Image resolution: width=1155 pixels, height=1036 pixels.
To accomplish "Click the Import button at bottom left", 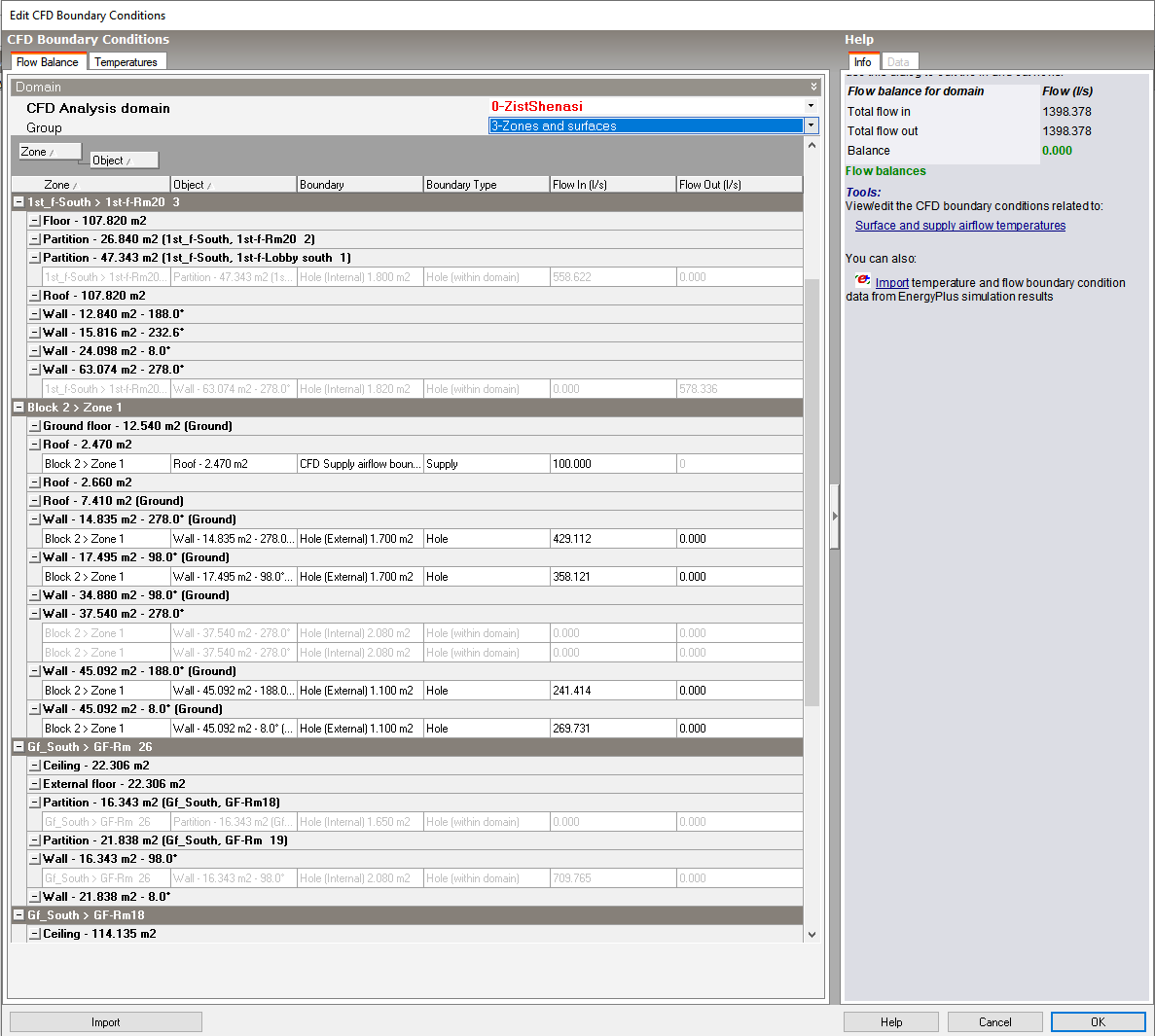I will (105, 1022).
